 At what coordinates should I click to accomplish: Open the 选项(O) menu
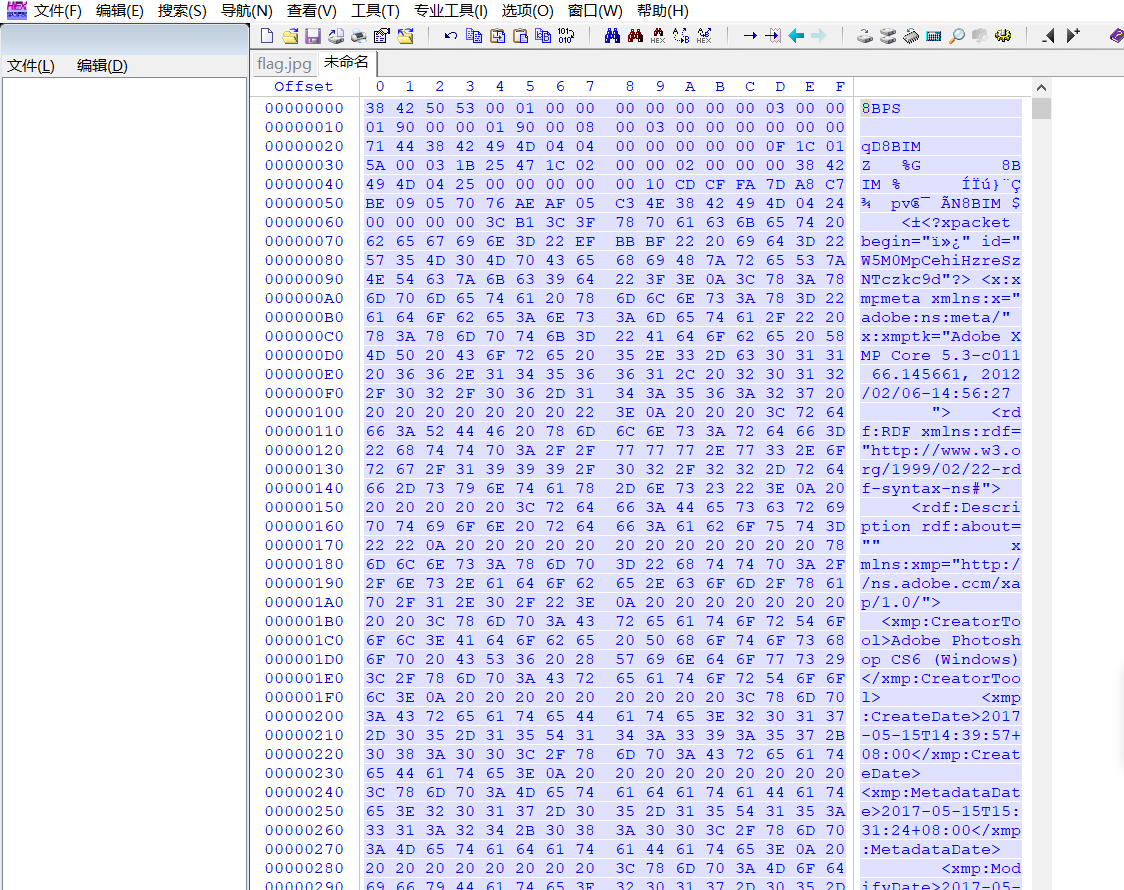[x=528, y=11]
